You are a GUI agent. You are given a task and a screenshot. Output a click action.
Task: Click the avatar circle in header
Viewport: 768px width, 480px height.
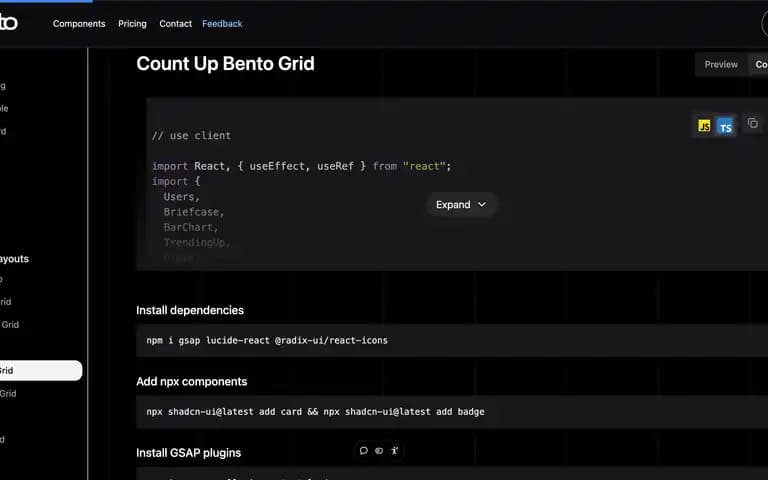(x=765, y=24)
